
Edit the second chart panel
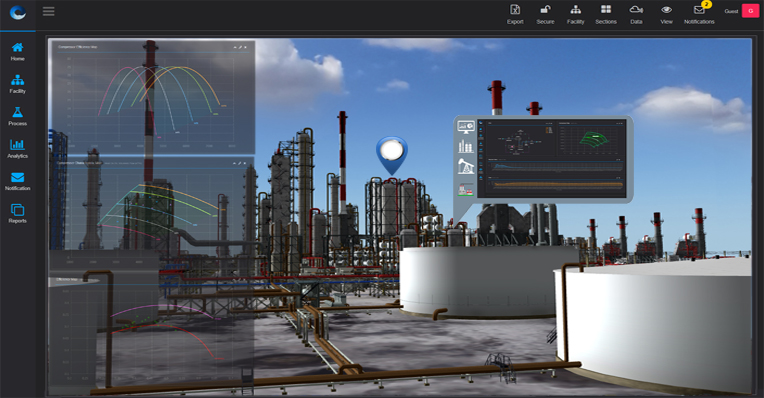point(240,163)
